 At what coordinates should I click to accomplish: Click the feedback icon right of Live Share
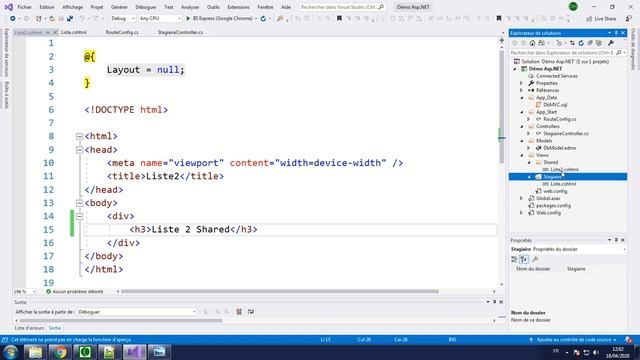629,18
